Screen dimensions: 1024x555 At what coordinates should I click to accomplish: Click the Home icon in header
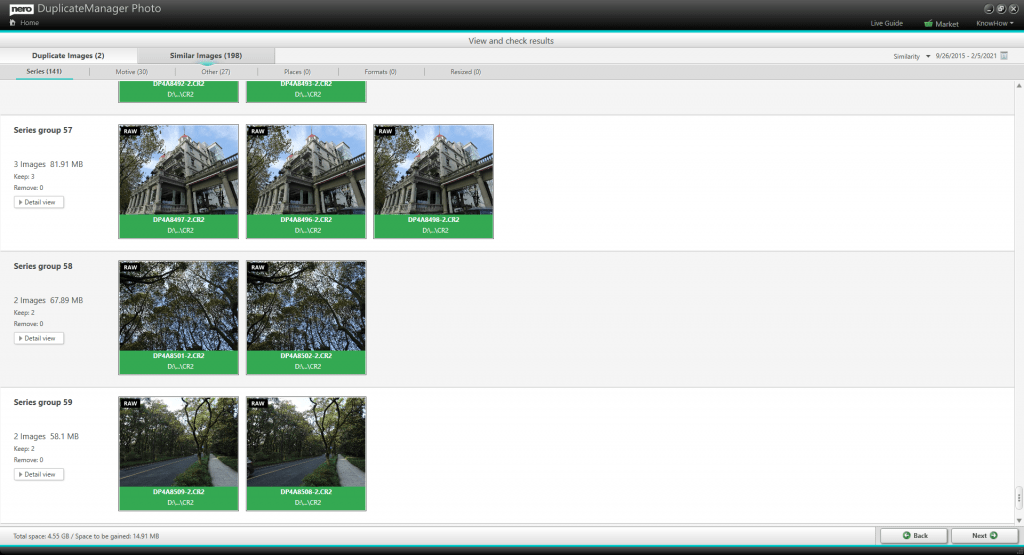(12, 22)
